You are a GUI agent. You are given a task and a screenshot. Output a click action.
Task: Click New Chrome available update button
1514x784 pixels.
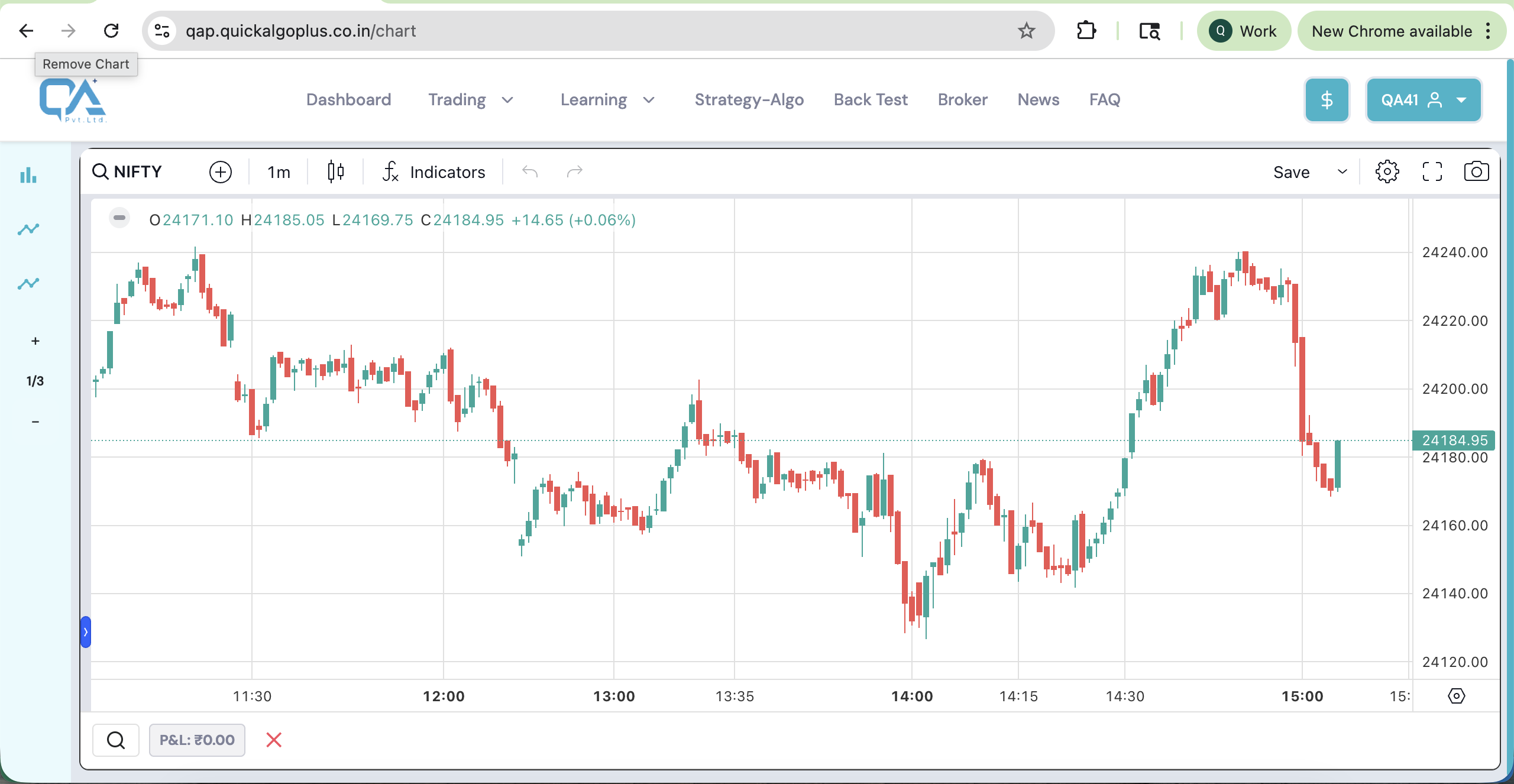pyautogui.click(x=1392, y=31)
